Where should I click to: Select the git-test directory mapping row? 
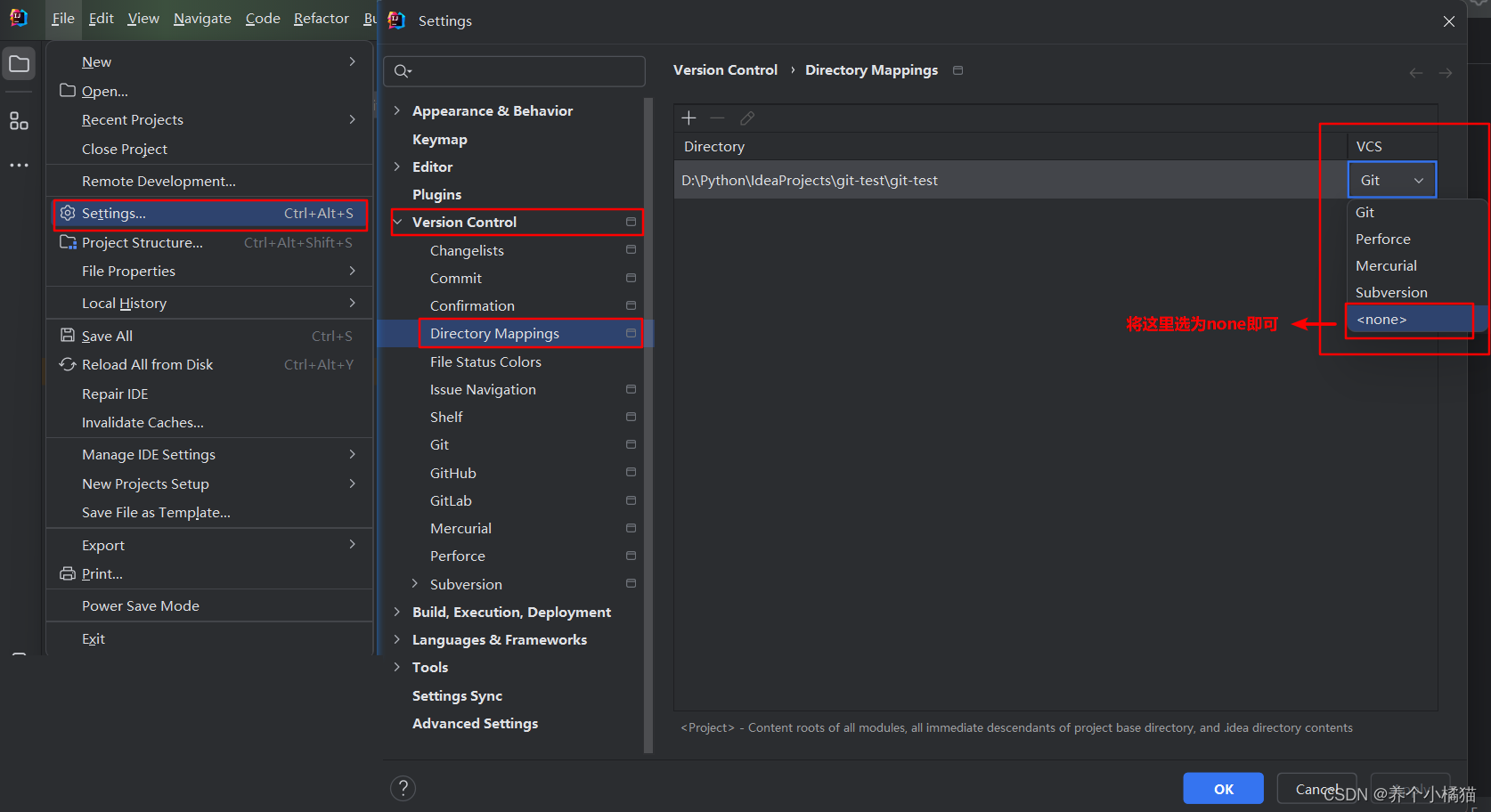click(x=1011, y=180)
